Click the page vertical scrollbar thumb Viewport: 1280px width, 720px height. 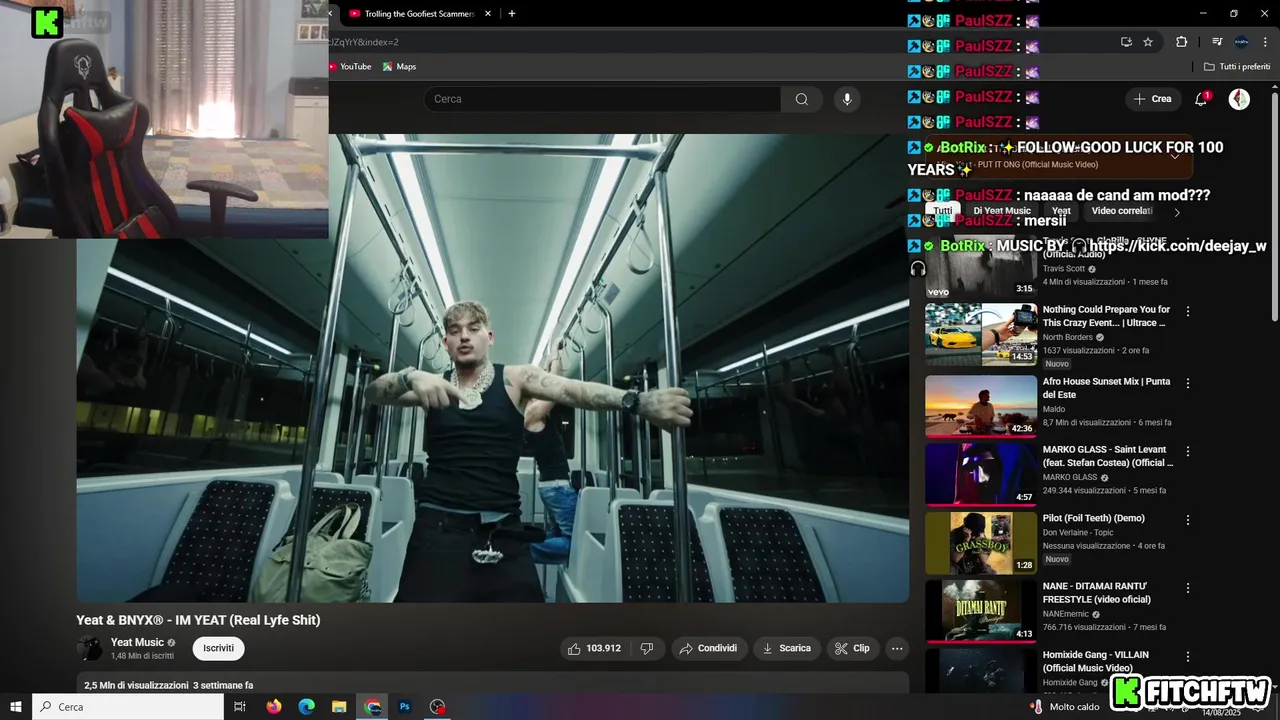tap(1275, 205)
